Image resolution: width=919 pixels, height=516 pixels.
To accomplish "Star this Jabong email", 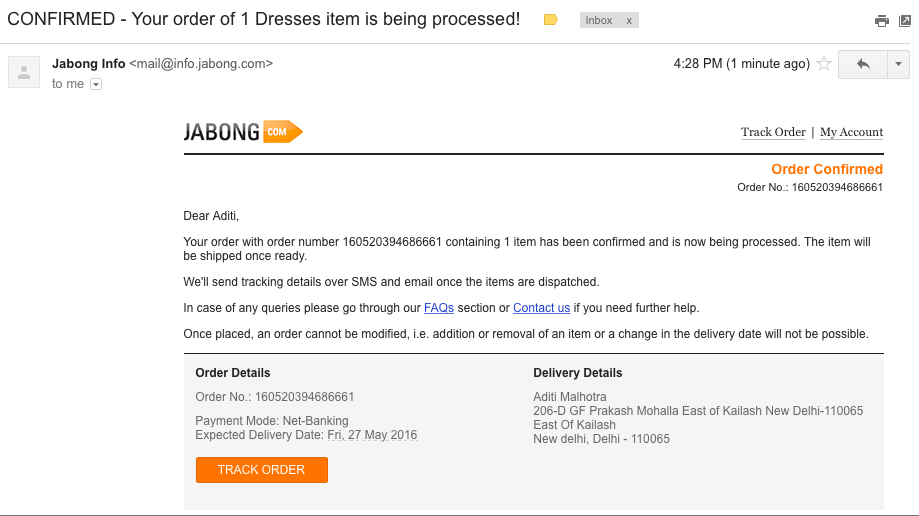I will pos(824,64).
